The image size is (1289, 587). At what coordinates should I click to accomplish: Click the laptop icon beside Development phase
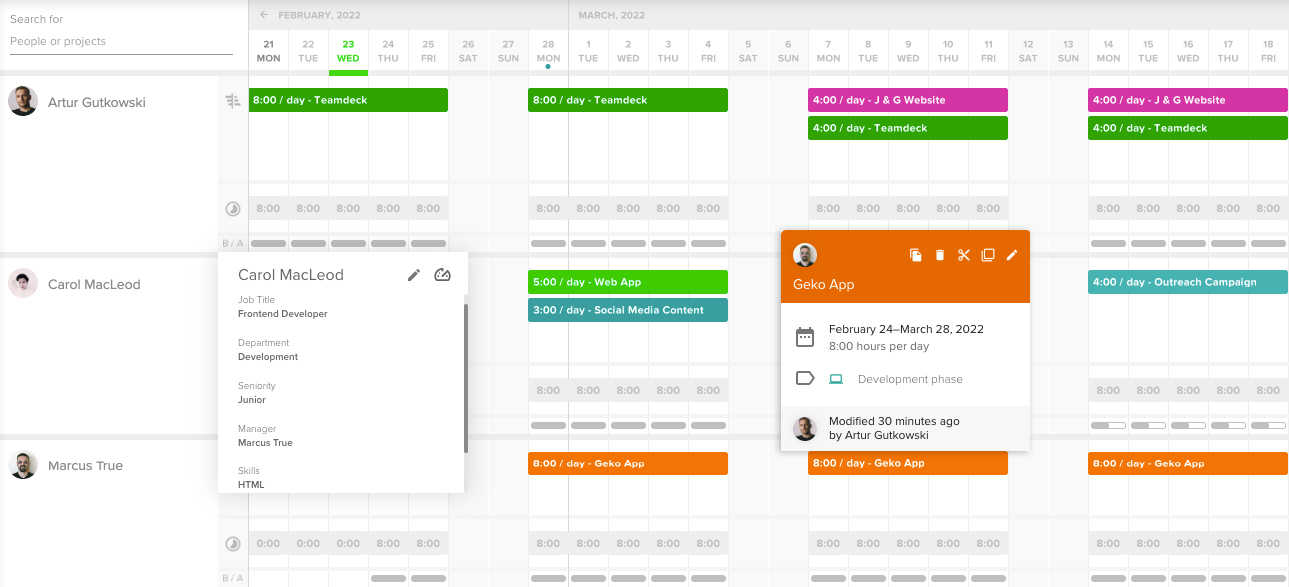tap(837, 379)
